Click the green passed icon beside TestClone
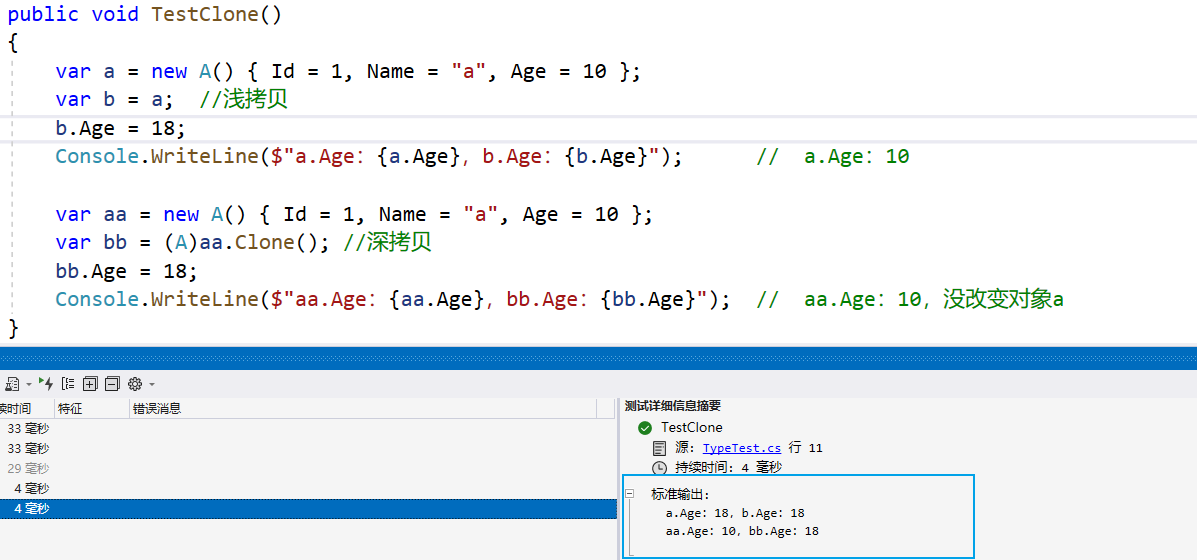1197x560 pixels. pos(645,428)
